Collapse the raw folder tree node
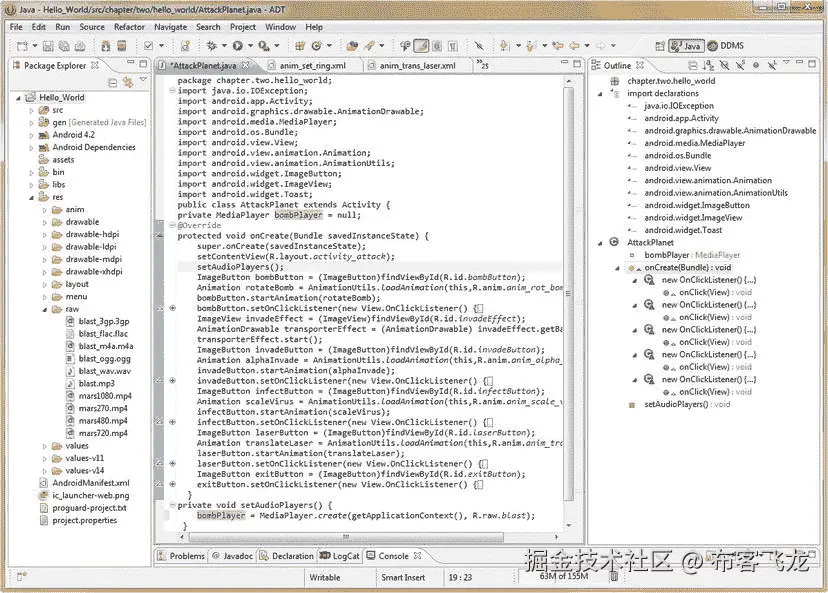The image size is (828, 593). coord(45,309)
